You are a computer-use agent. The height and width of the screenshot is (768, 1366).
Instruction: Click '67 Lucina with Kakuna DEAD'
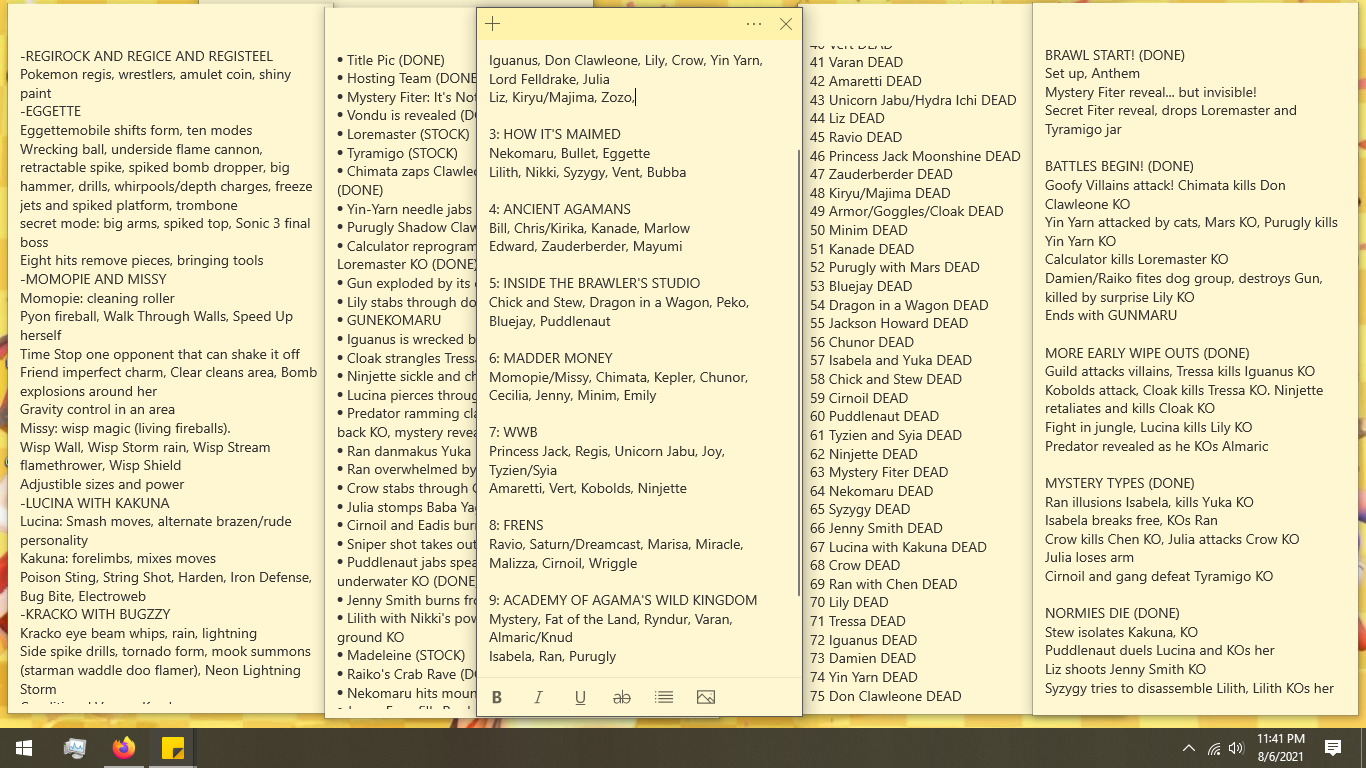(x=898, y=547)
